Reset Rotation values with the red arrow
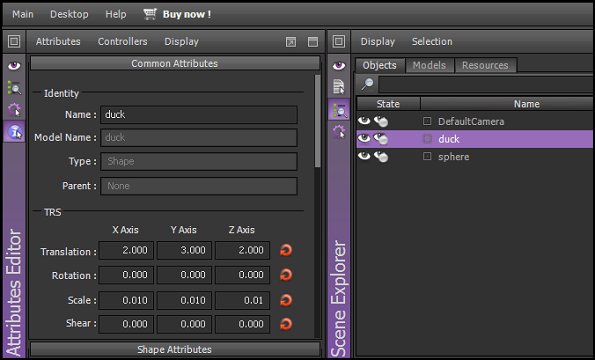Image resolution: width=595 pixels, height=360 pixels. click(x=286, y=275)
